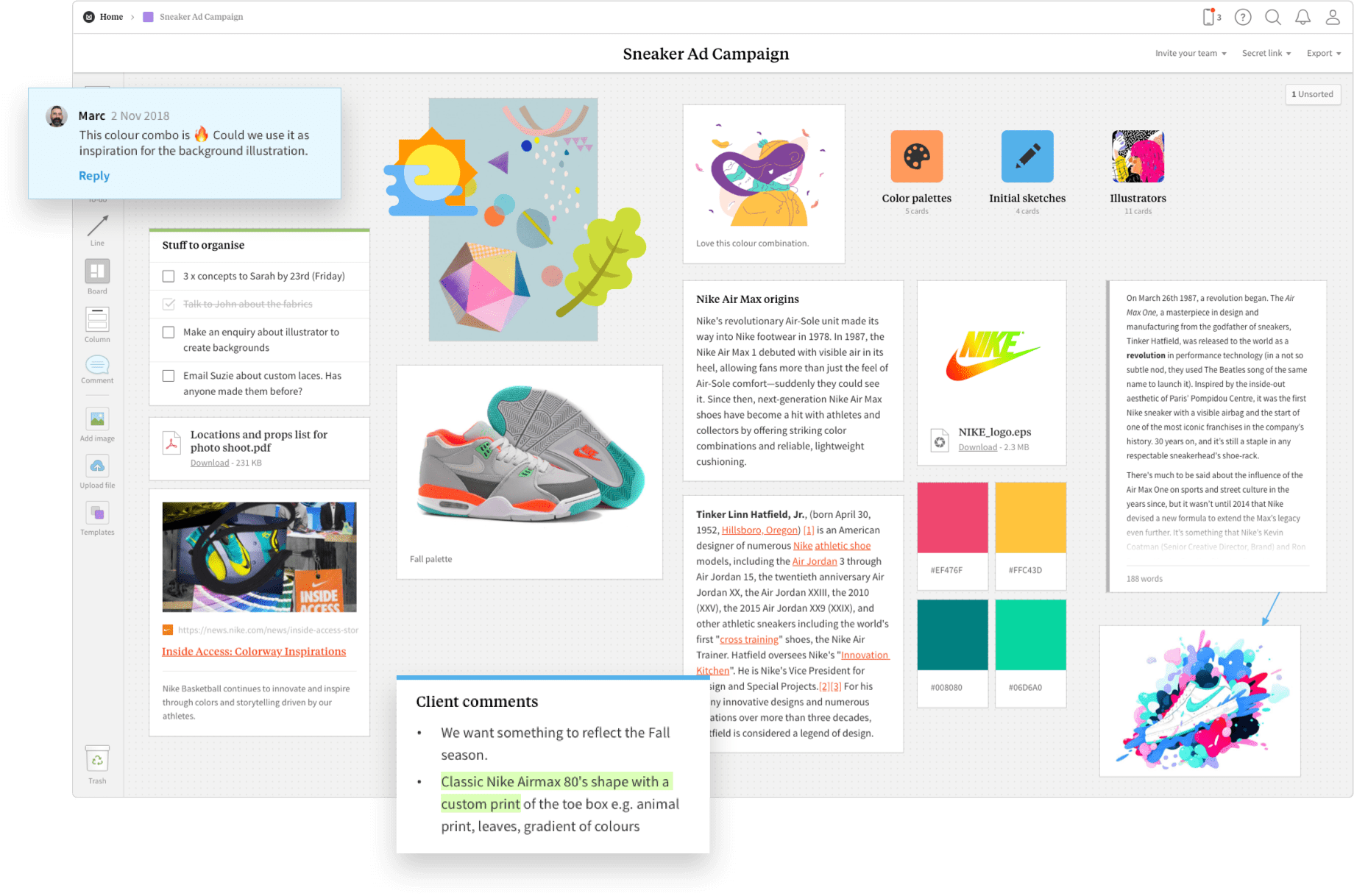1354x896 pixels.
Task: Uncheck 'Talk to John about the fabrics' task
Action: pyautogui.click(x=169, y=304)
